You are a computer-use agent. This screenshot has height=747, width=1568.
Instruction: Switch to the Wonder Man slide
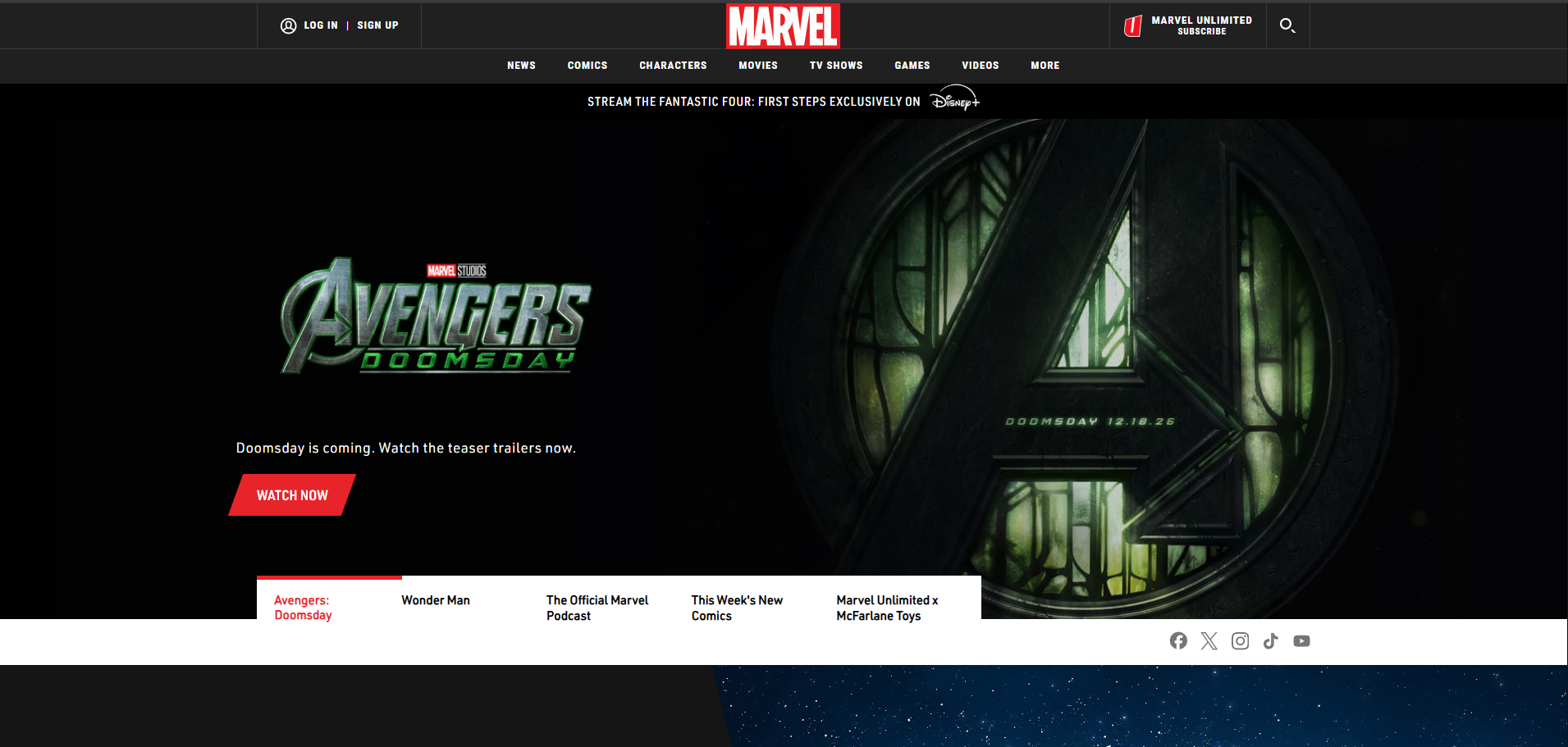(x=435, y=600)
